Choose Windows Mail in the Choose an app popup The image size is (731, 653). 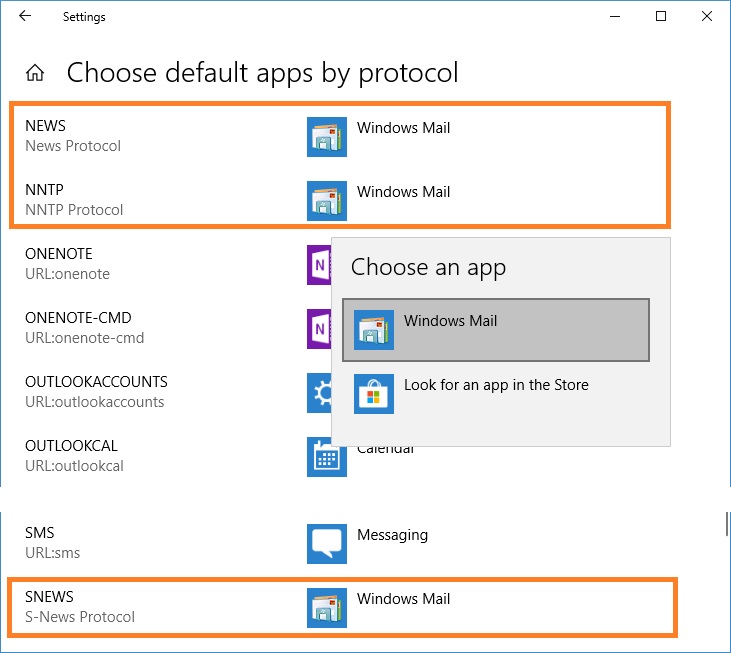pos(496,330)
